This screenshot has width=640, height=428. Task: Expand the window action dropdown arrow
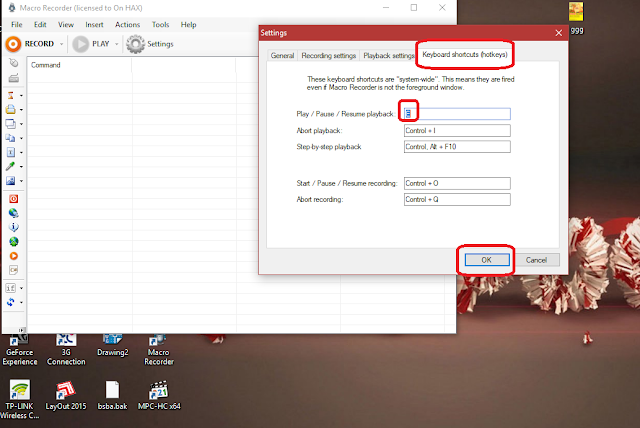tap(21, 124)
